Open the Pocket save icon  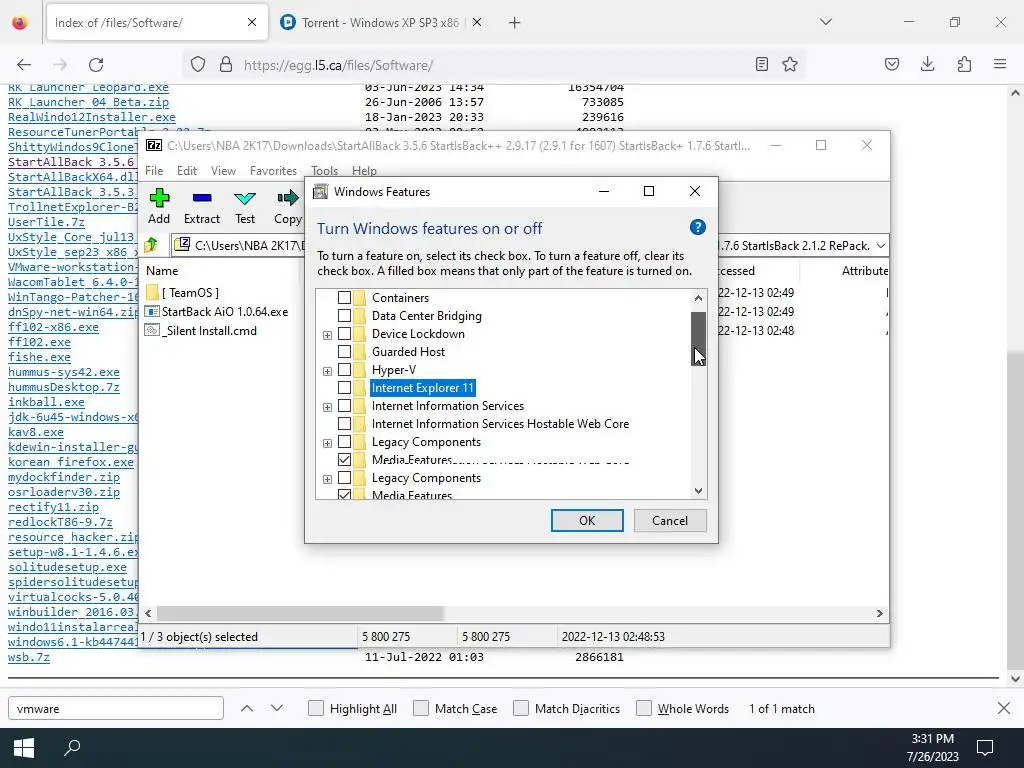click(891, 64)
